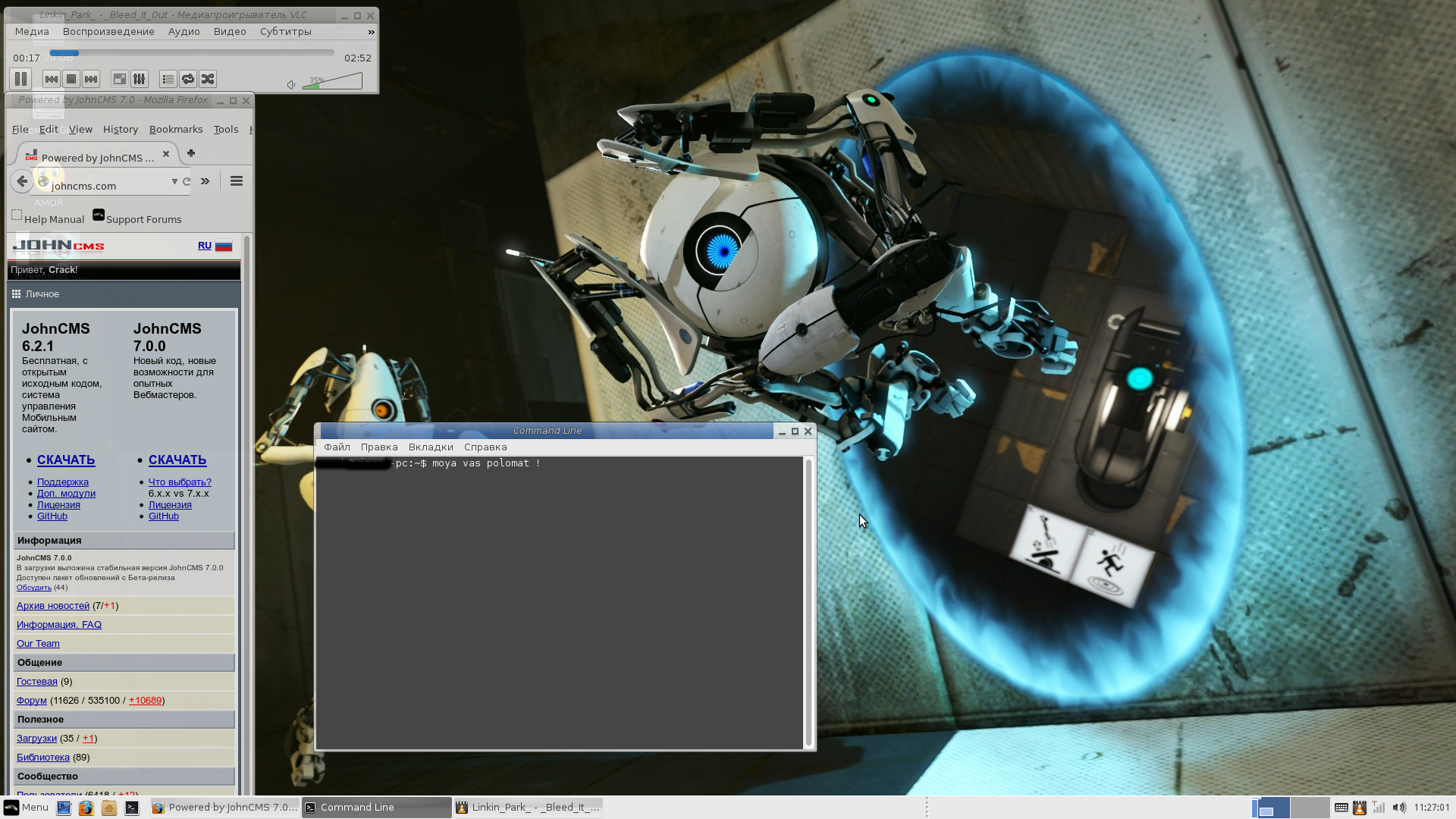Stop the VLC media playback
The image size is (1456, 819).
(x=71, y=79)
